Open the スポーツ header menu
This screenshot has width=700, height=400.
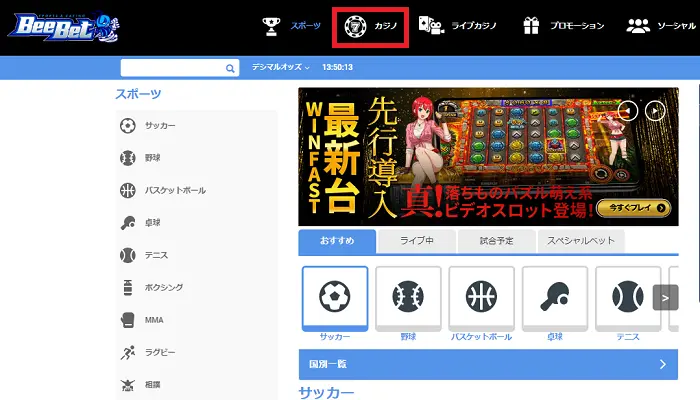point(305,26)
